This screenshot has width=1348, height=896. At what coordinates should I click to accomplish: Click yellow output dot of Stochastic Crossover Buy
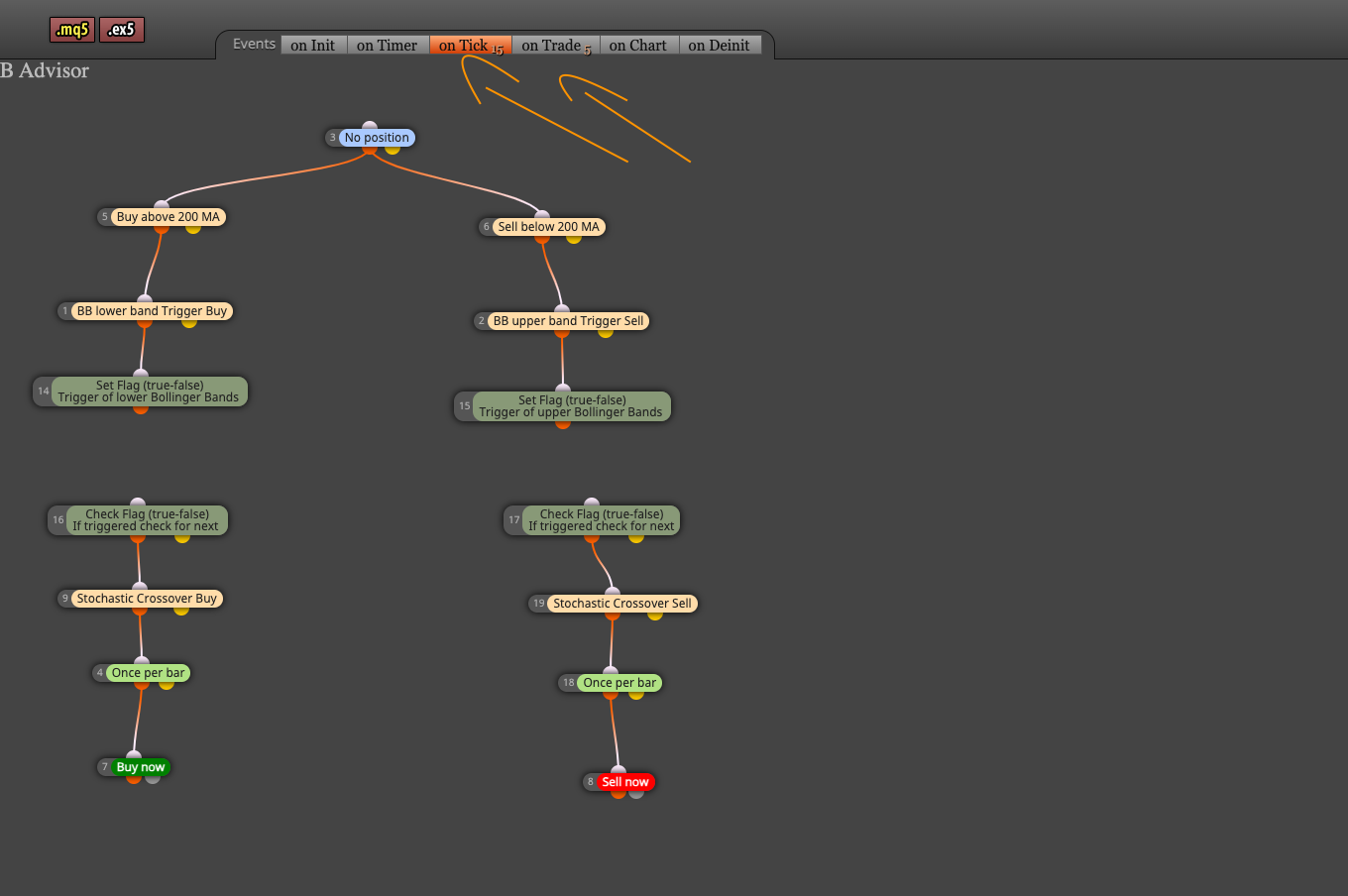[x=181, y=610]
